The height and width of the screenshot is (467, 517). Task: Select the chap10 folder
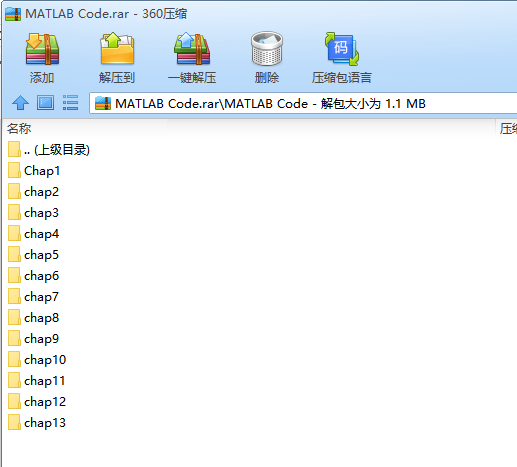click(37, 360)
